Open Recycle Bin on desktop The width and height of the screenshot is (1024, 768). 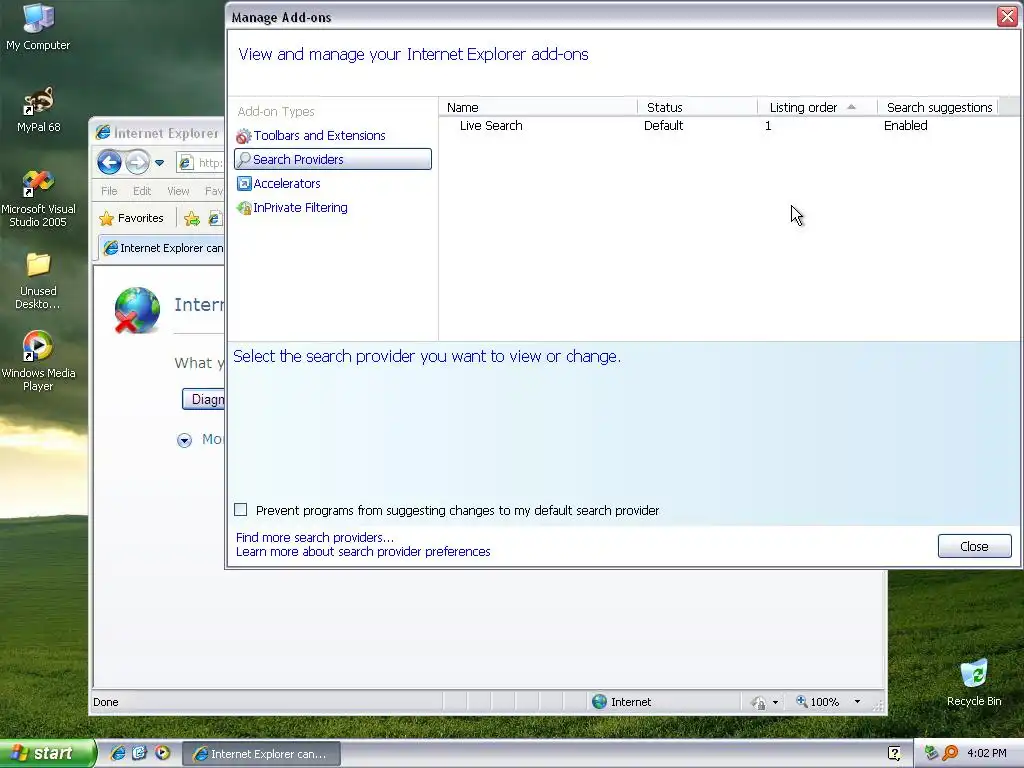pyautogui.click(x=974, y=683)
